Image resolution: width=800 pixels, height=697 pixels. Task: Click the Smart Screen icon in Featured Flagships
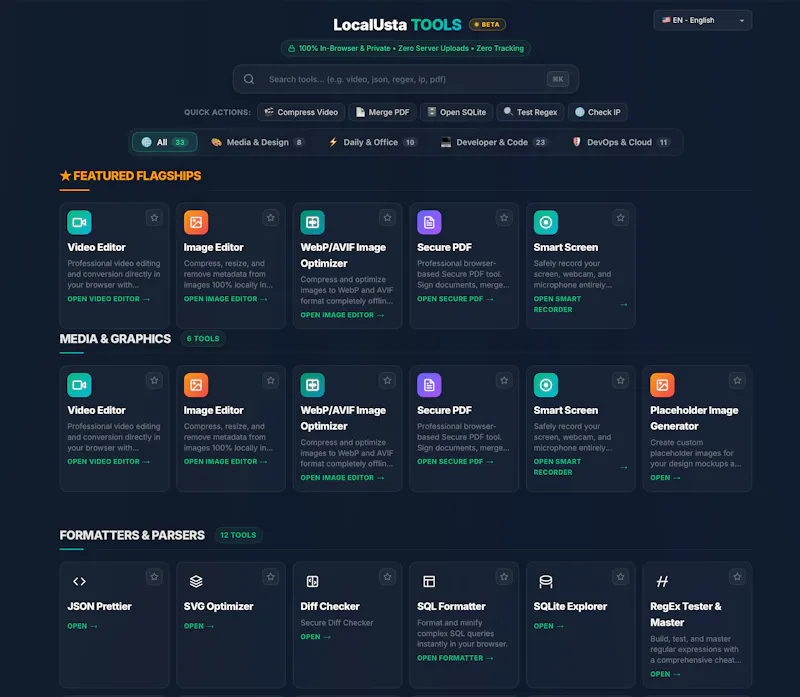click(x=546, y=222)
